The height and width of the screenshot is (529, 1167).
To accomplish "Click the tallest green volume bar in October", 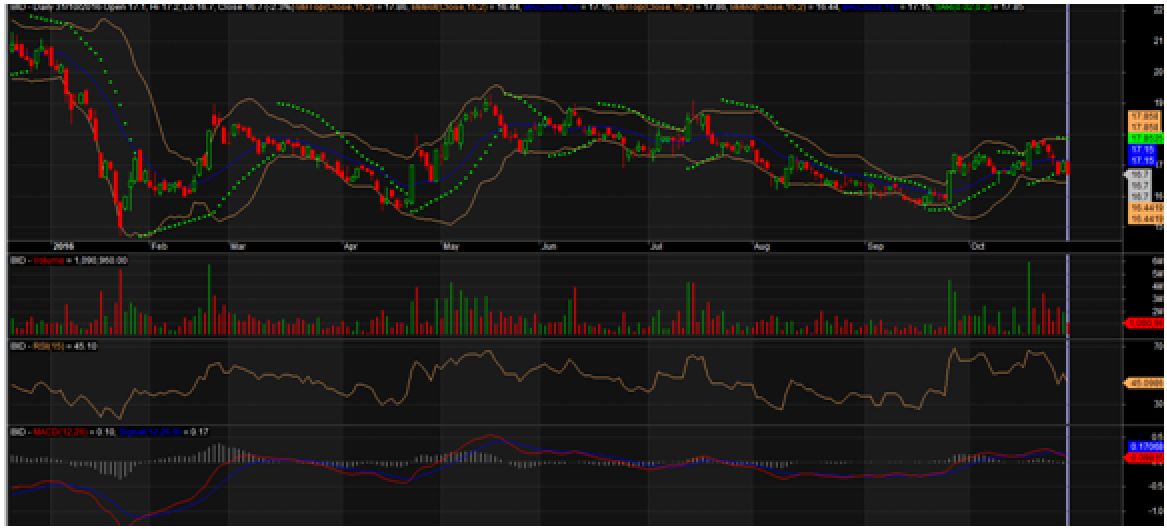I will pos(1029,298).
